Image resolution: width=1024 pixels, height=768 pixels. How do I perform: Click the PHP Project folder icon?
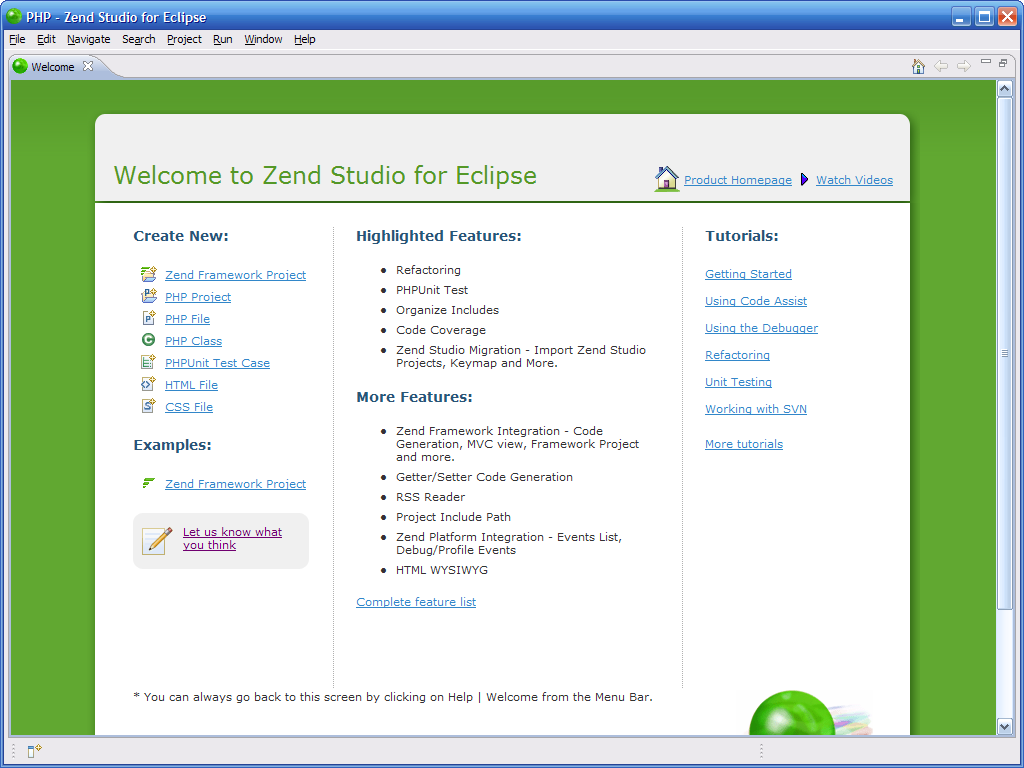[x=149, y=296]
